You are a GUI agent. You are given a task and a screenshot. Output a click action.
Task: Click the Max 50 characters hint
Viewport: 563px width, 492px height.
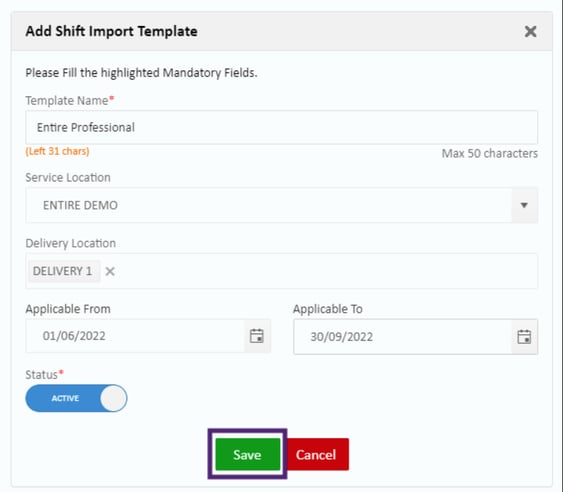[x=489, y=154]
